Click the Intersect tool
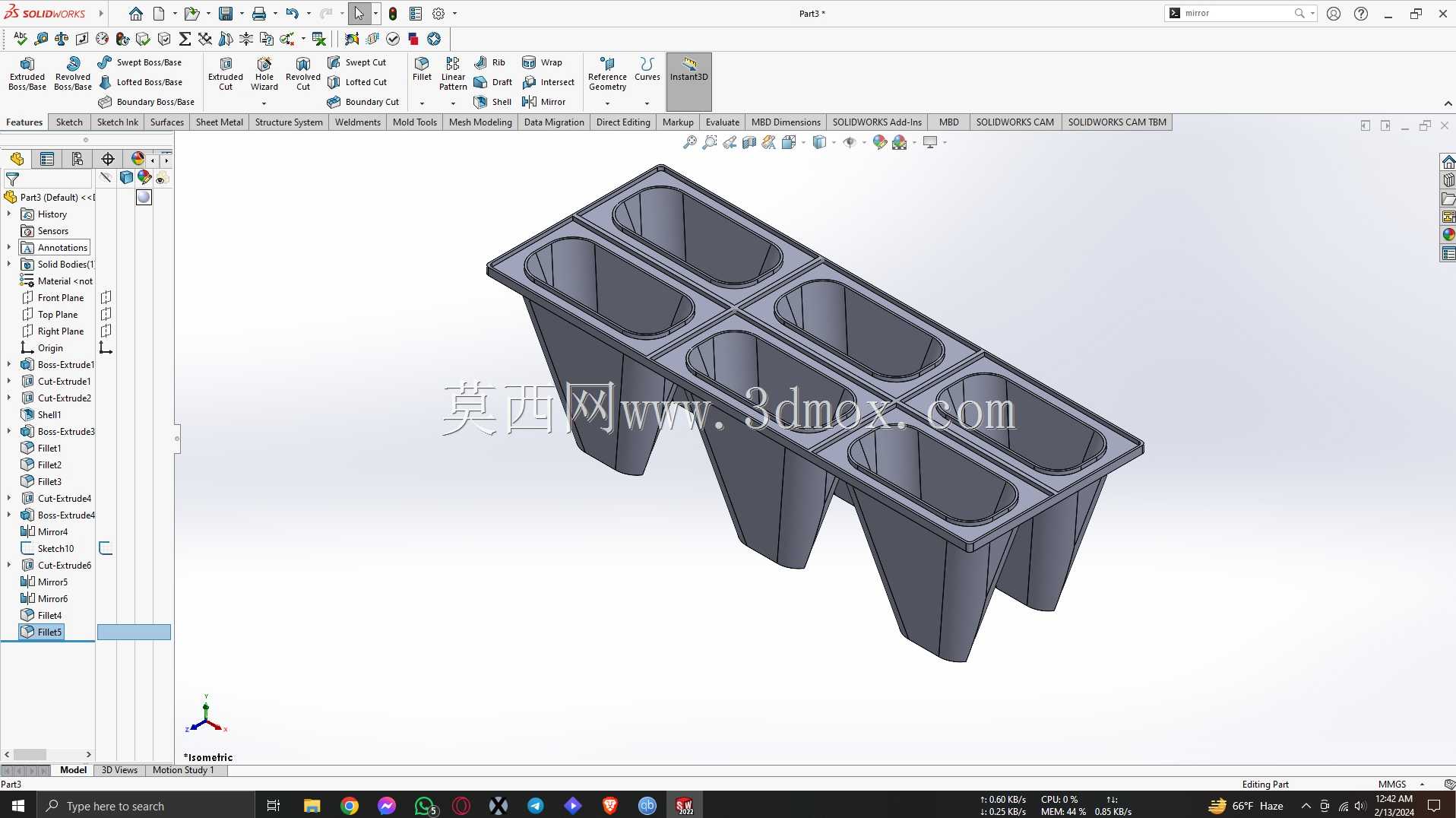1456x818 pixels. tap(548, 82)
